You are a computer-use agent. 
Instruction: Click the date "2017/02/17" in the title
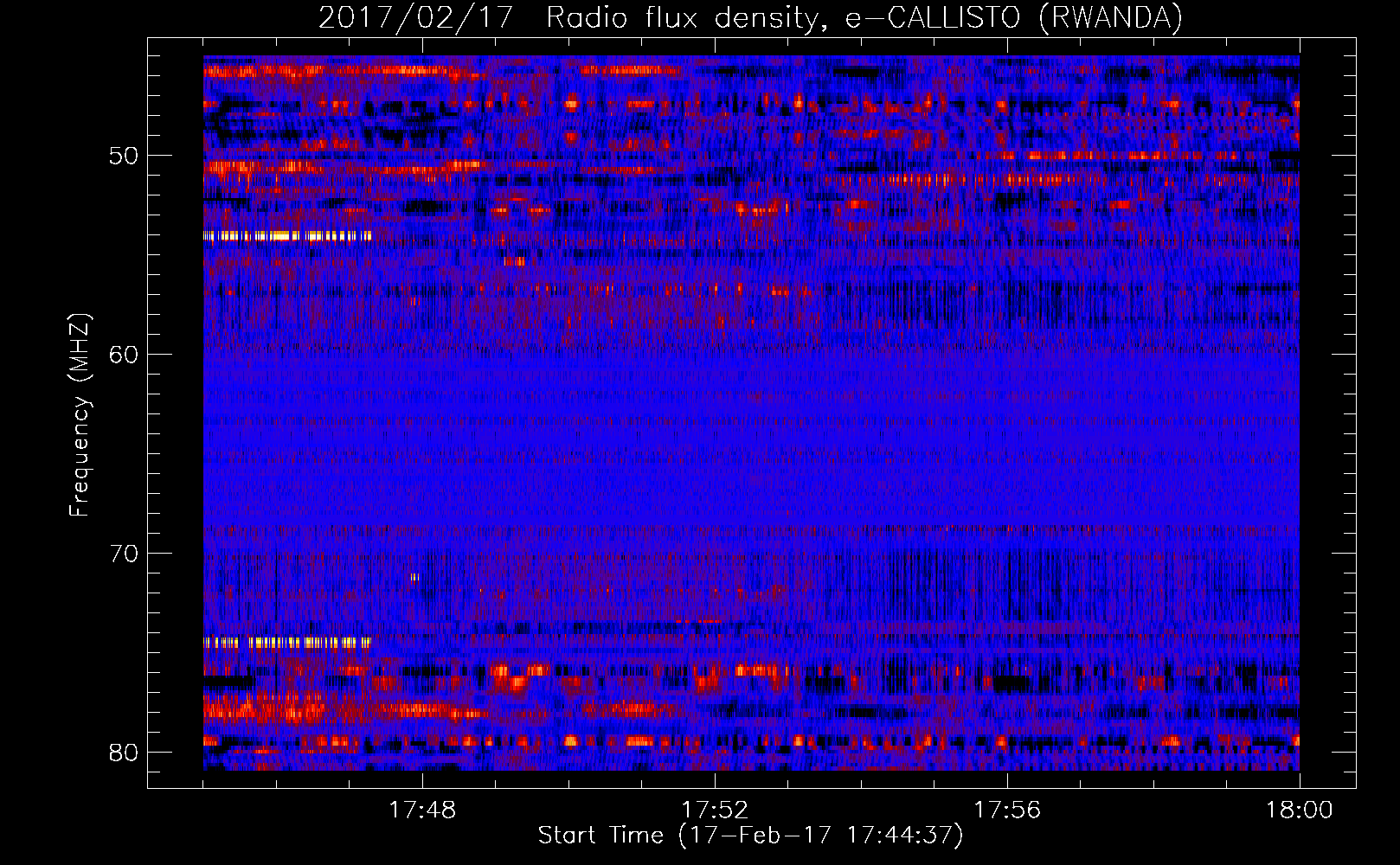click(416, 18)
